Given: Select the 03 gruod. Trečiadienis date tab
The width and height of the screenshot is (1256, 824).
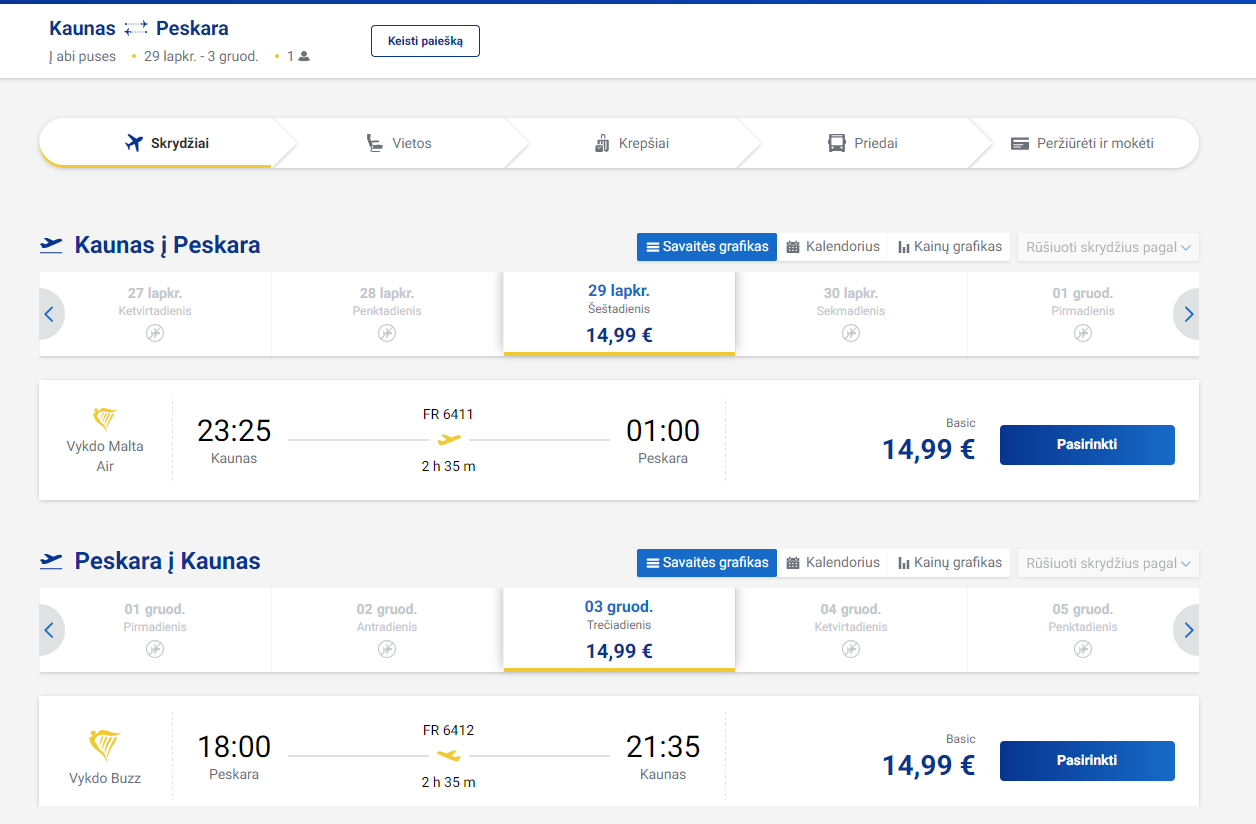Looking at the screenshot, I should click(619, 629).
